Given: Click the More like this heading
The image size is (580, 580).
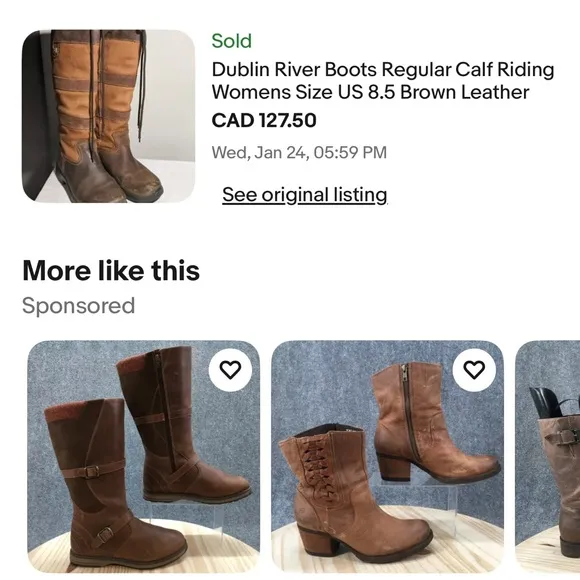Looking at the screenshot, I should (x=111, y=271).
